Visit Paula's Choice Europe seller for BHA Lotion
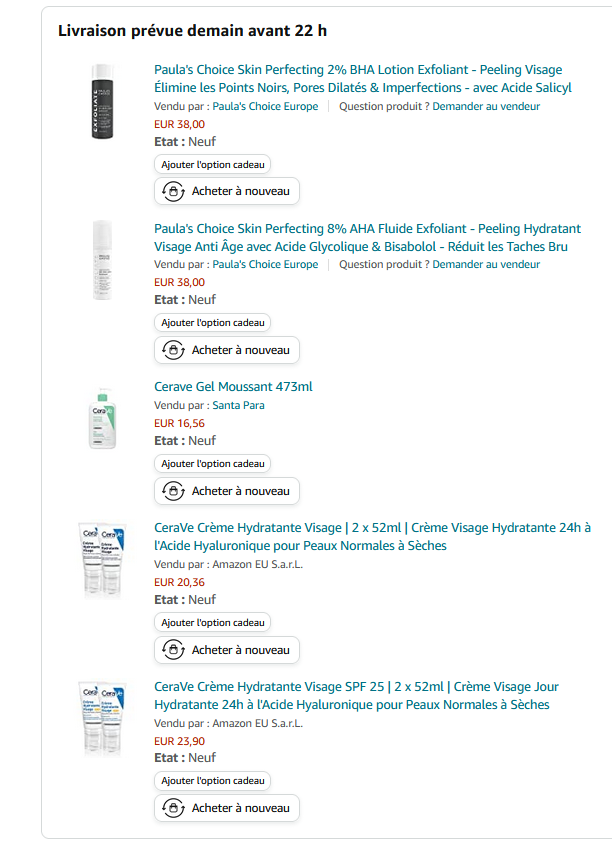612x845 pixels. point(265,107)
